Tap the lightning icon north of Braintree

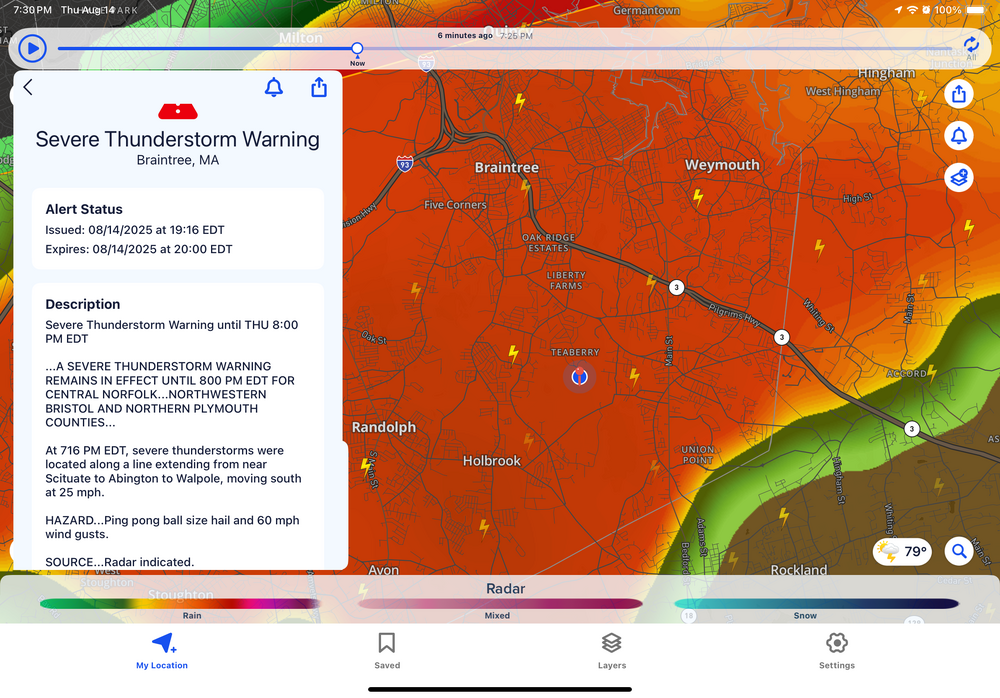click(x=520, y=101)
